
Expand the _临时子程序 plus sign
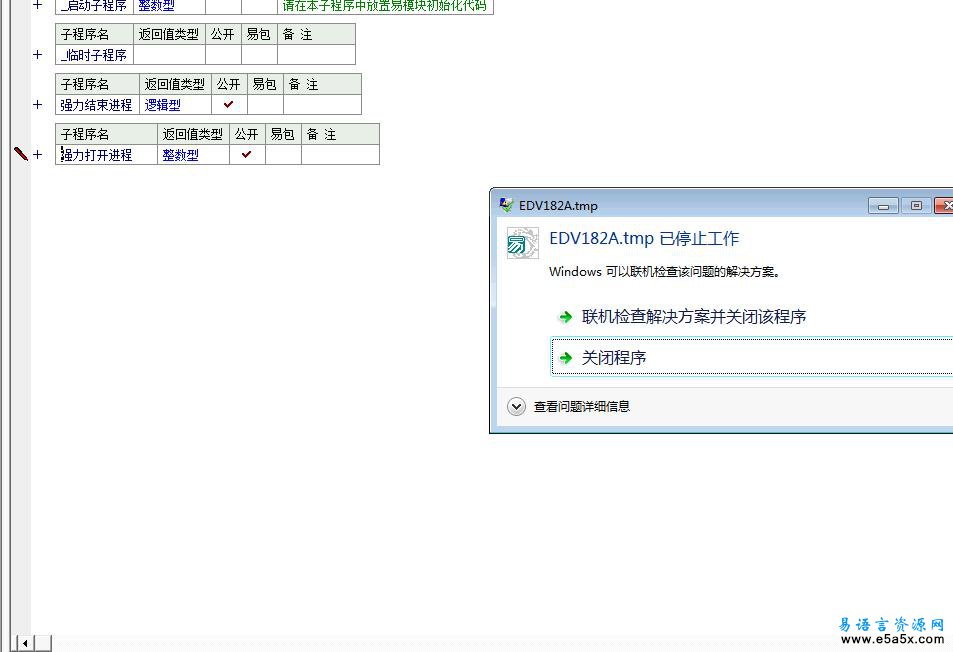pyautogui.click(x=38, y=55)
